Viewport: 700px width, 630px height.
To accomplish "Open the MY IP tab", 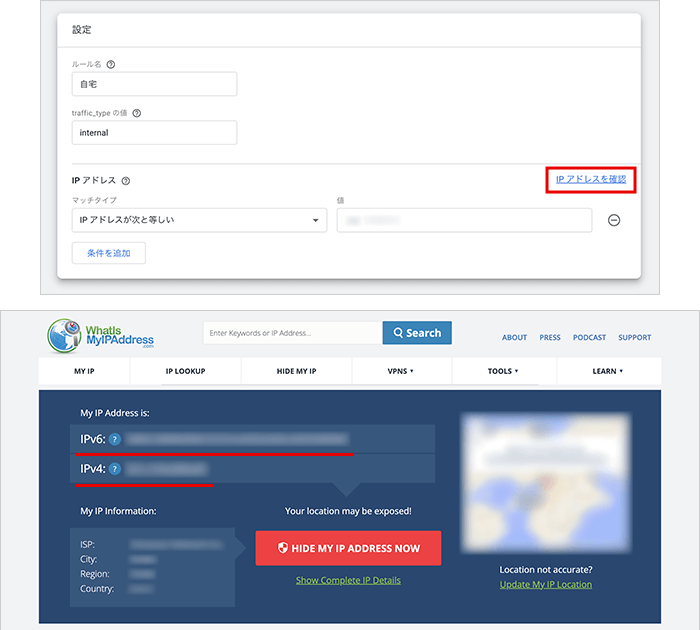I will (x=84, y=371).
